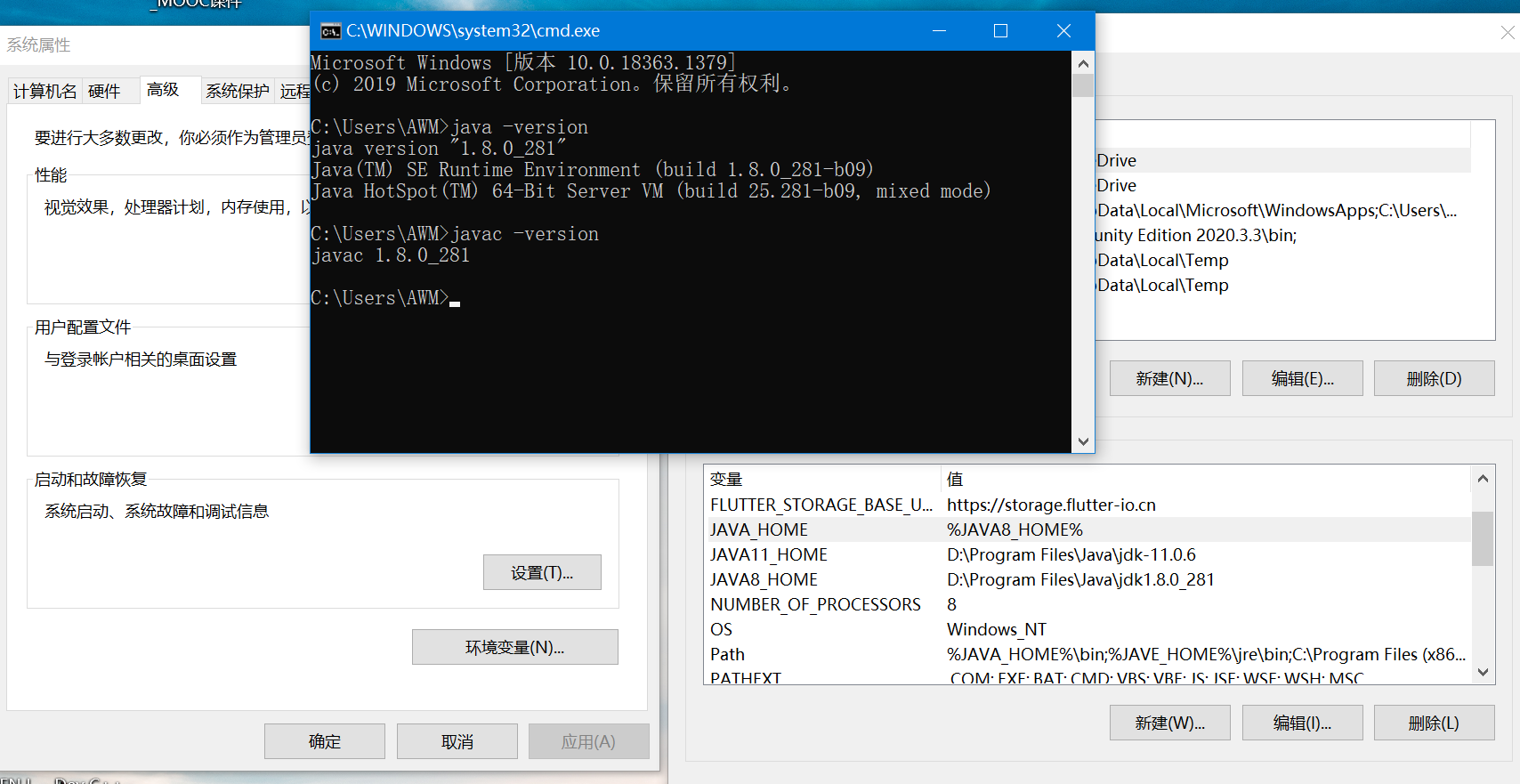This screenshot has height=784, width=1520.
Task: Open 环境变量(N)... dialog
Action: coord(514,647)
